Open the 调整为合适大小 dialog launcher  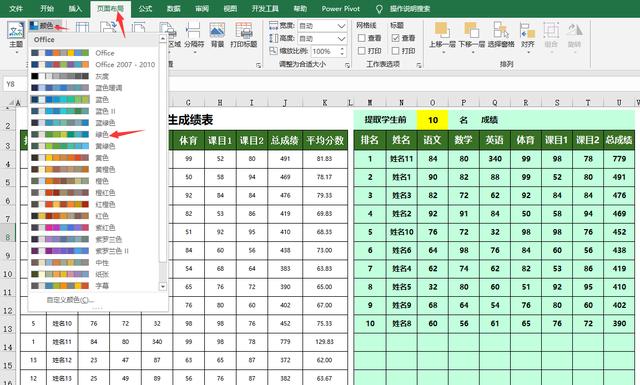347,65
